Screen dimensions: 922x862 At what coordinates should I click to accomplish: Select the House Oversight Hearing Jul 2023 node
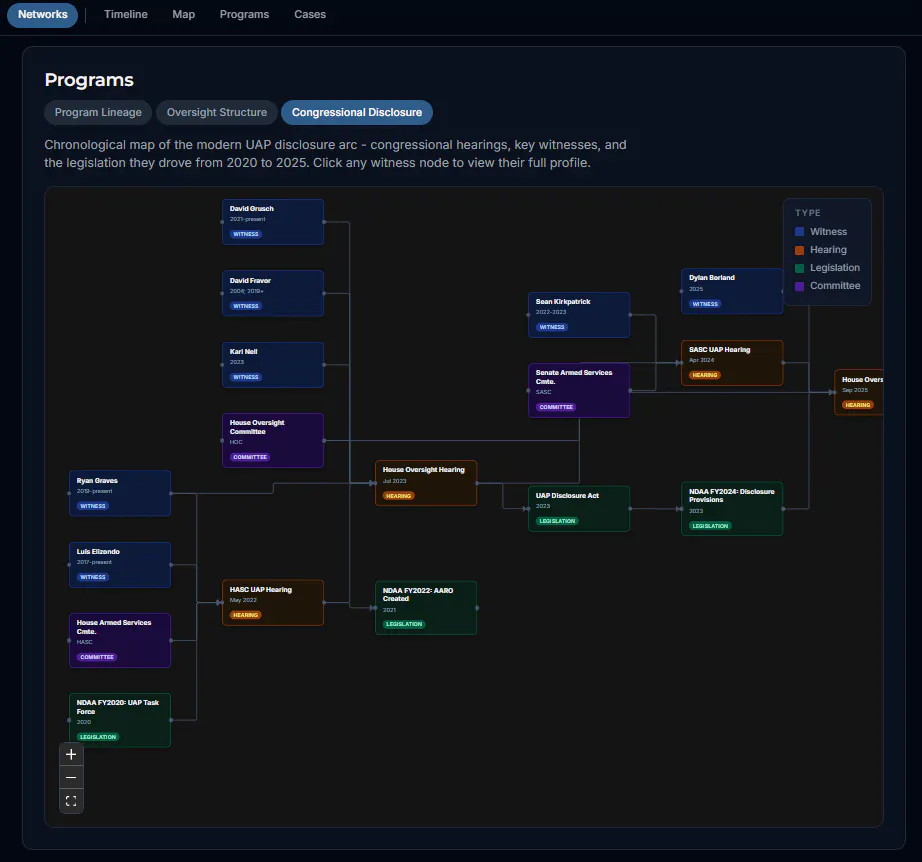tap(426, 483)
